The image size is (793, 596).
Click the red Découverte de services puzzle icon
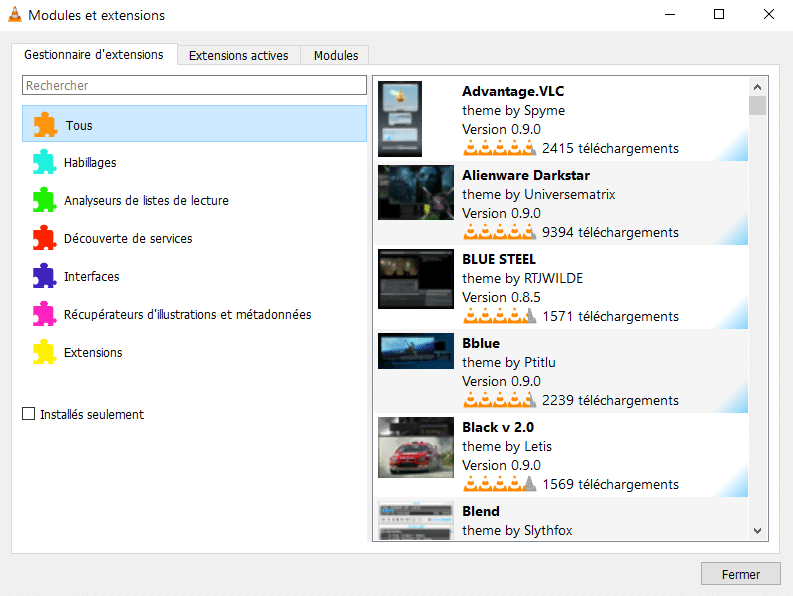coord(45,238)
